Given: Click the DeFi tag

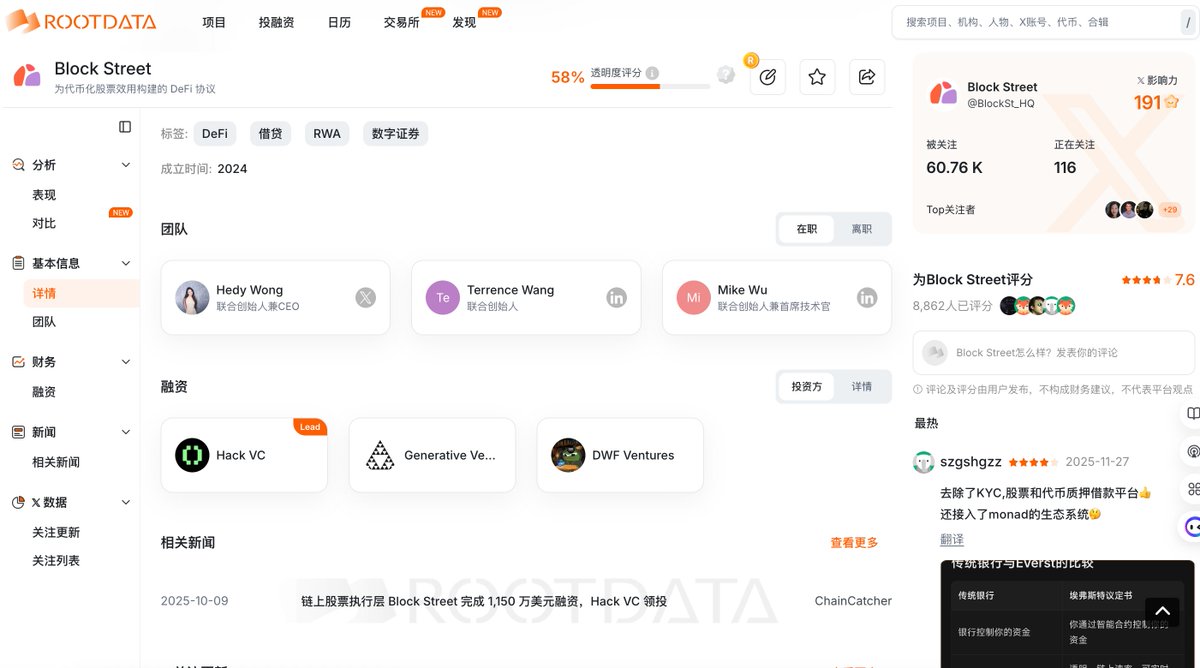Looking at the screenshot, I should coord(215,133).
